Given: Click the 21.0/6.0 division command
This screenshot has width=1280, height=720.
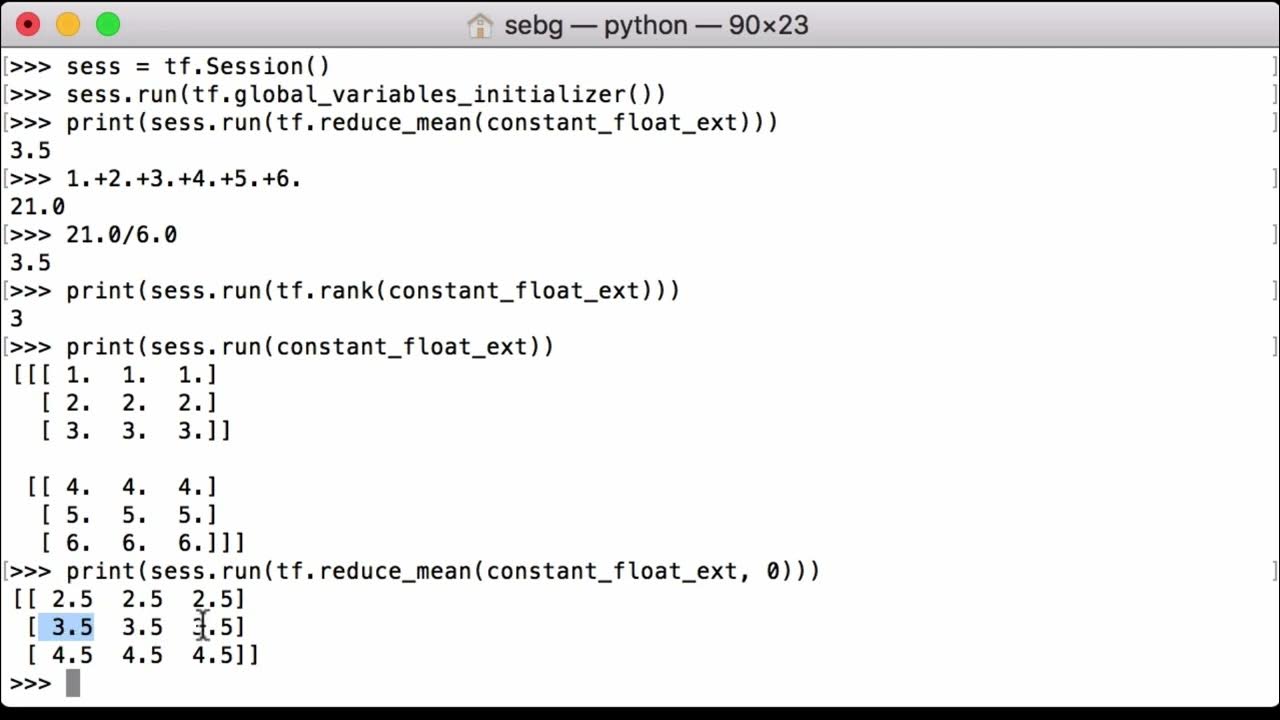Looking at the screenshot, I should click(x=122, y=235).
